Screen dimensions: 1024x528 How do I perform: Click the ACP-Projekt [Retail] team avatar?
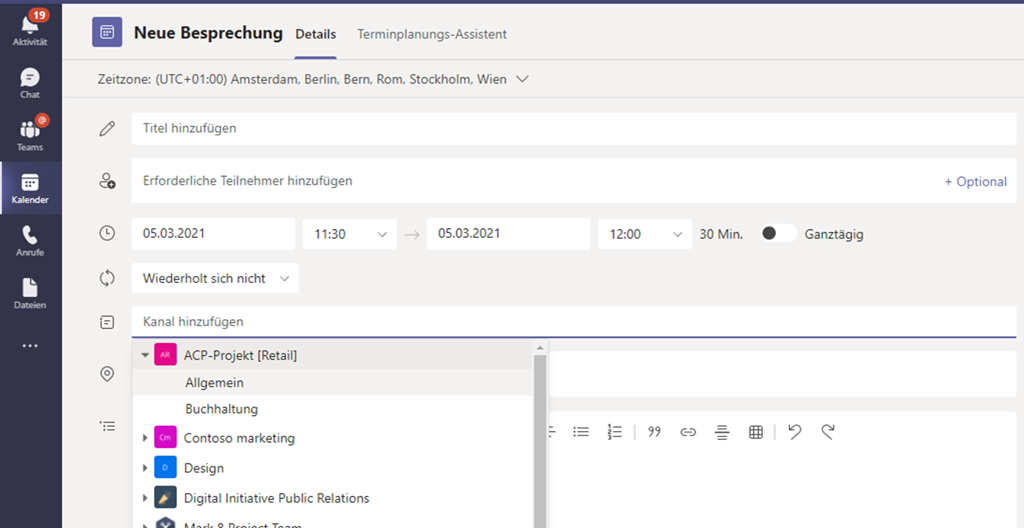point(165,355)
